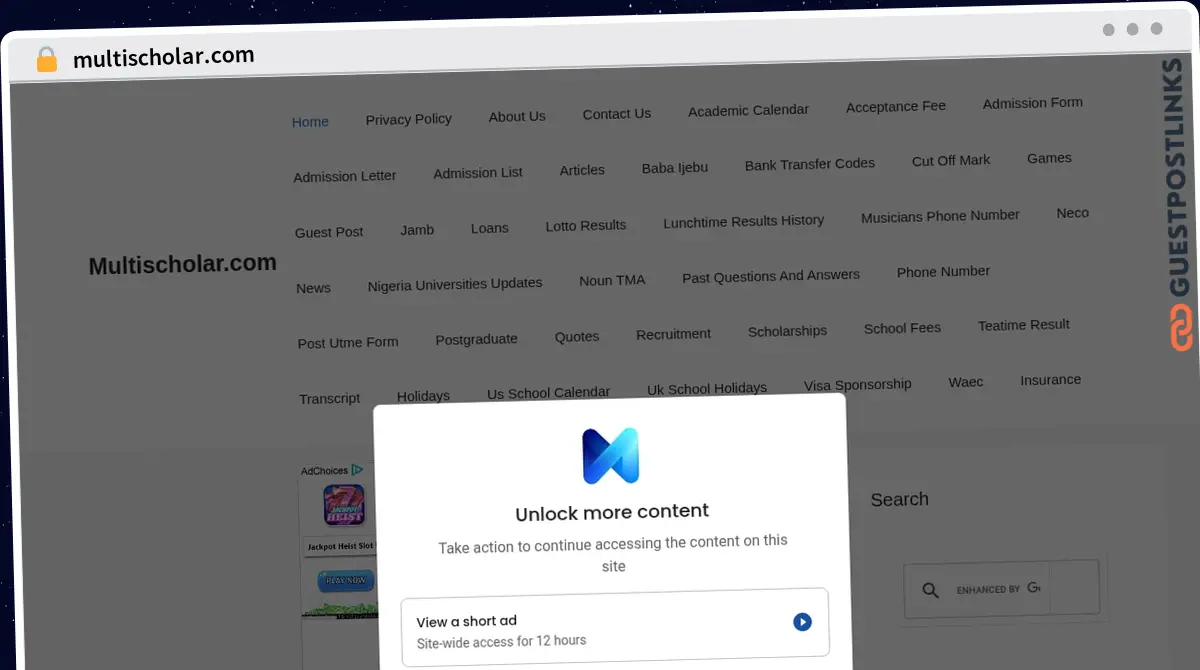Open the Admission Letter link

pos(344,176)
